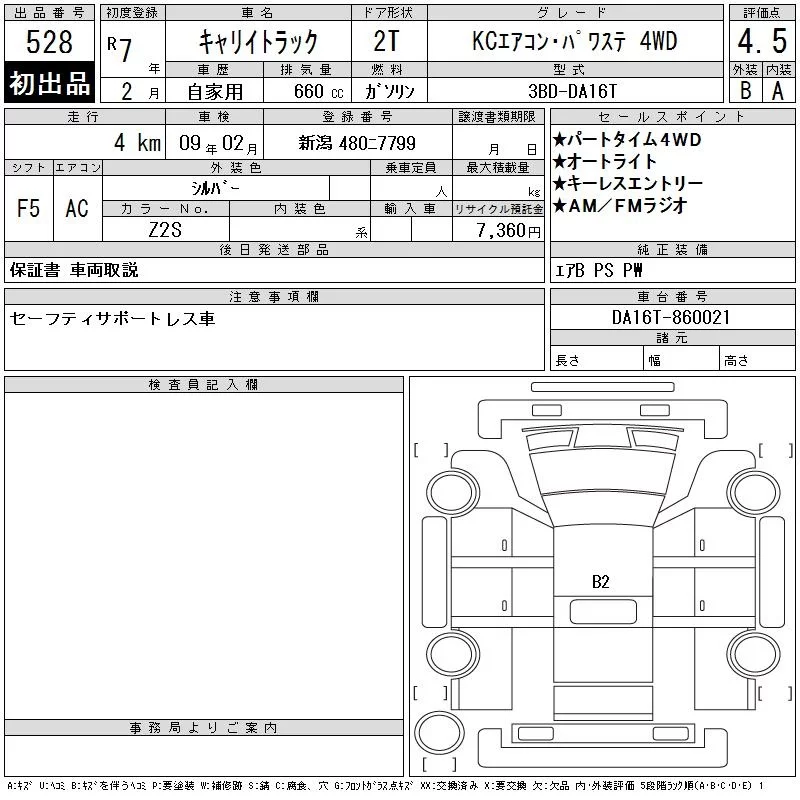
Task: Select the color number Z2S
Action: (x=165, y=230)
